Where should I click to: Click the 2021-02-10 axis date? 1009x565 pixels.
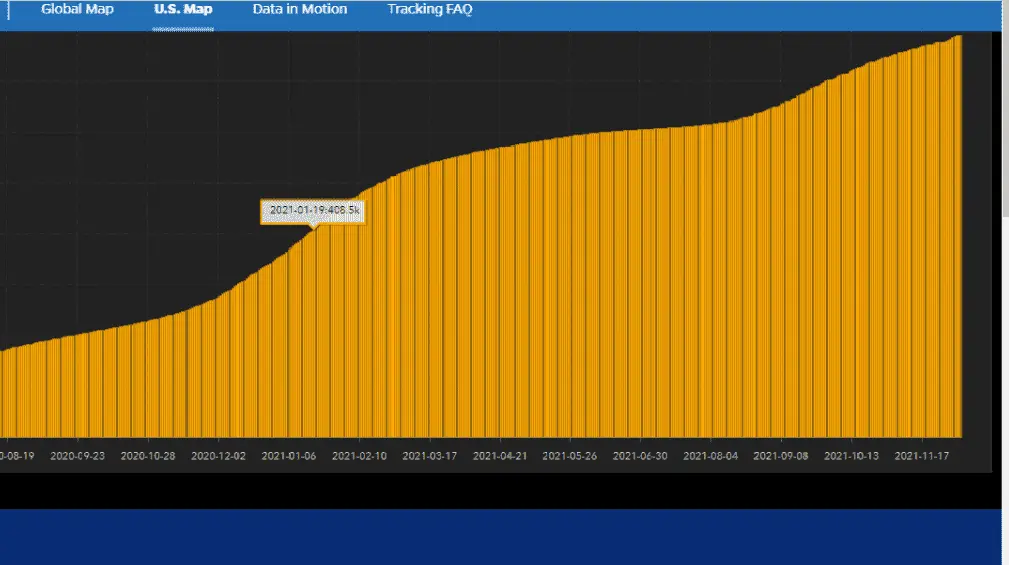pos(359,456)
